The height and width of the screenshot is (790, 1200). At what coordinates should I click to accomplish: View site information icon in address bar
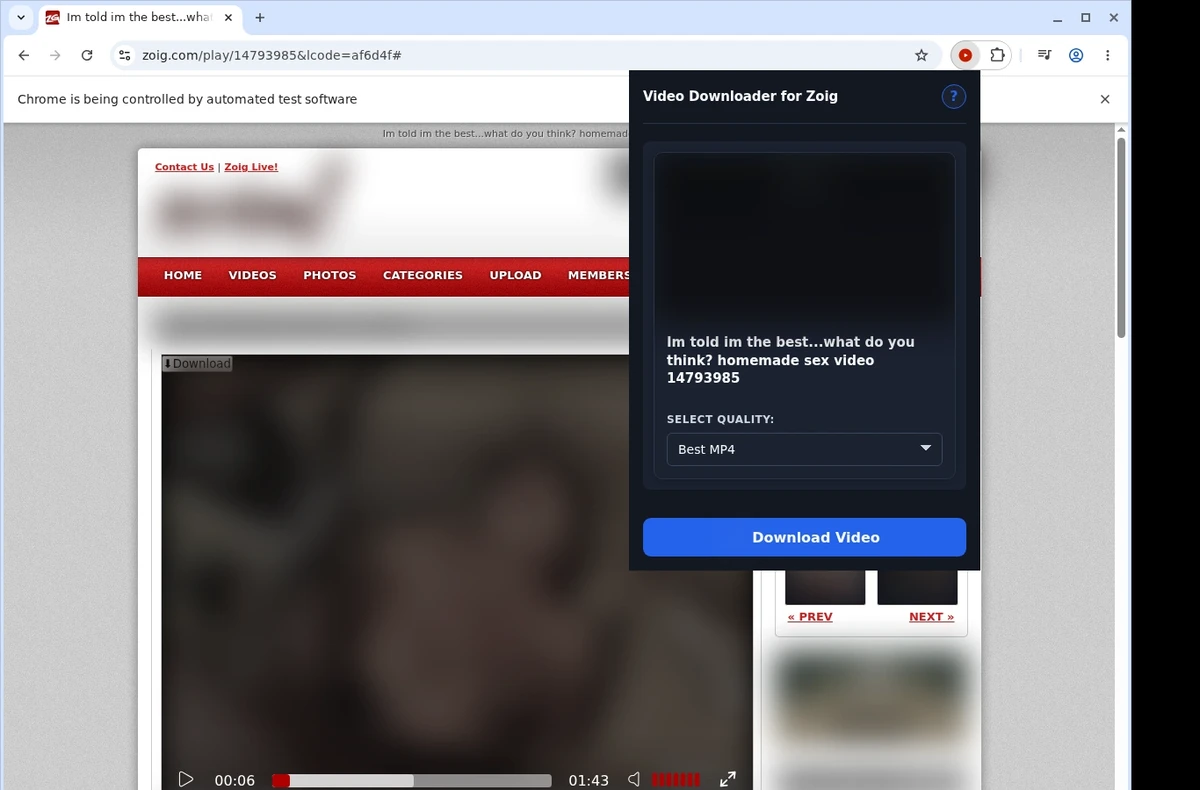pos(124,56)
